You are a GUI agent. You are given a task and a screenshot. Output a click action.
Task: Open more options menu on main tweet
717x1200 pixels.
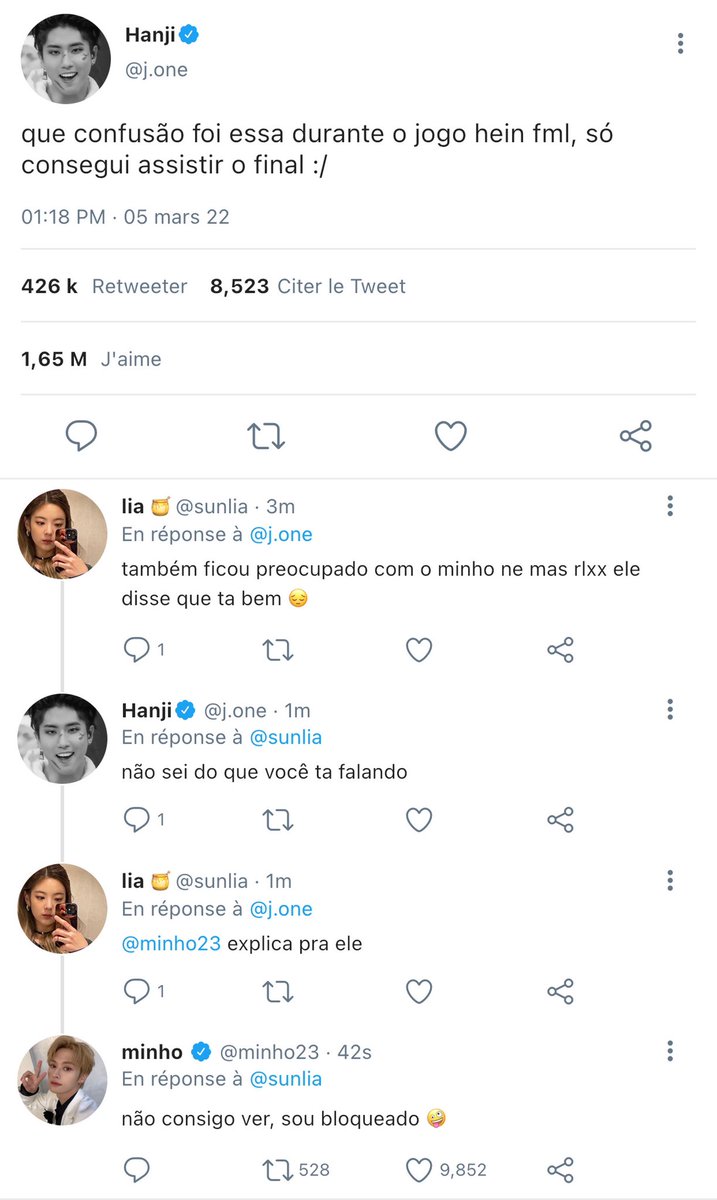[x=680, y=44]
